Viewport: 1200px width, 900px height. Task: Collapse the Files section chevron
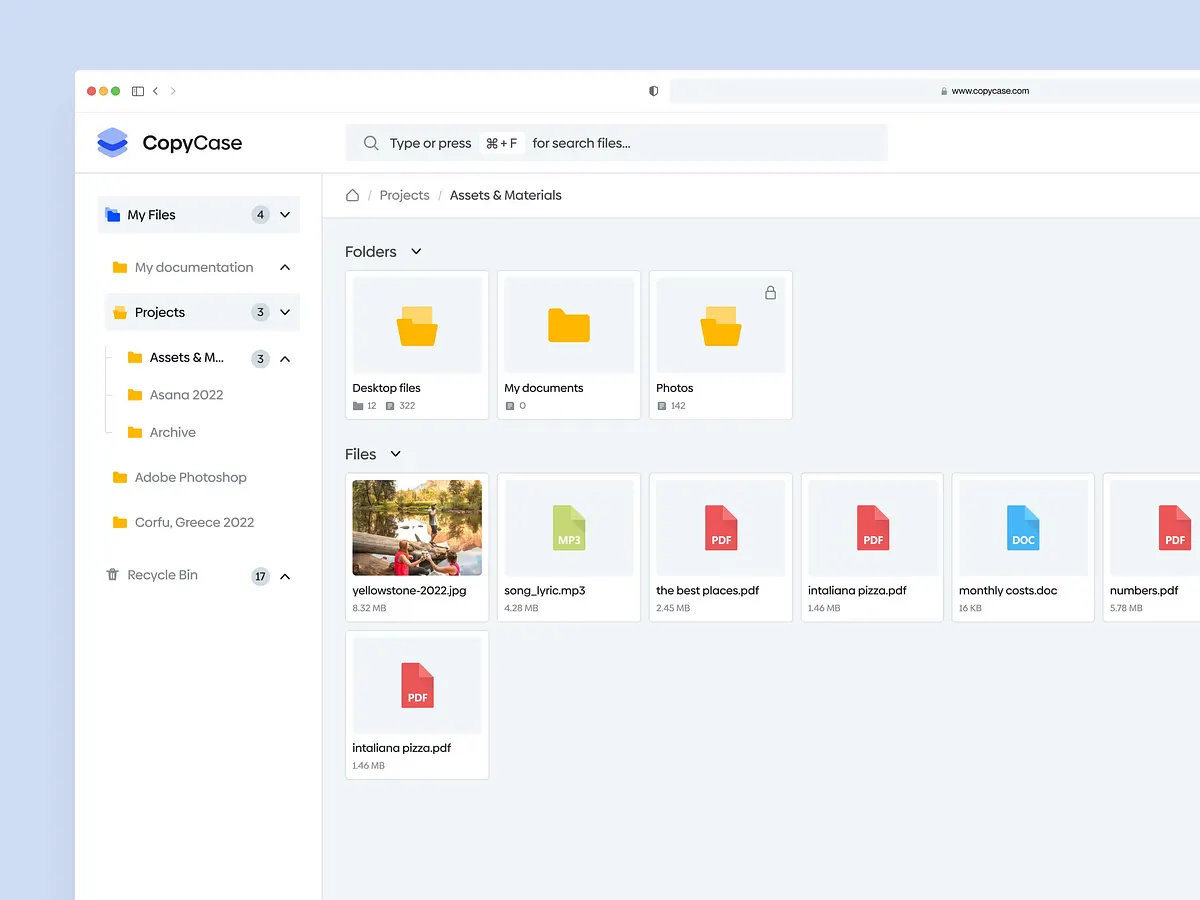tap(396, 454)
